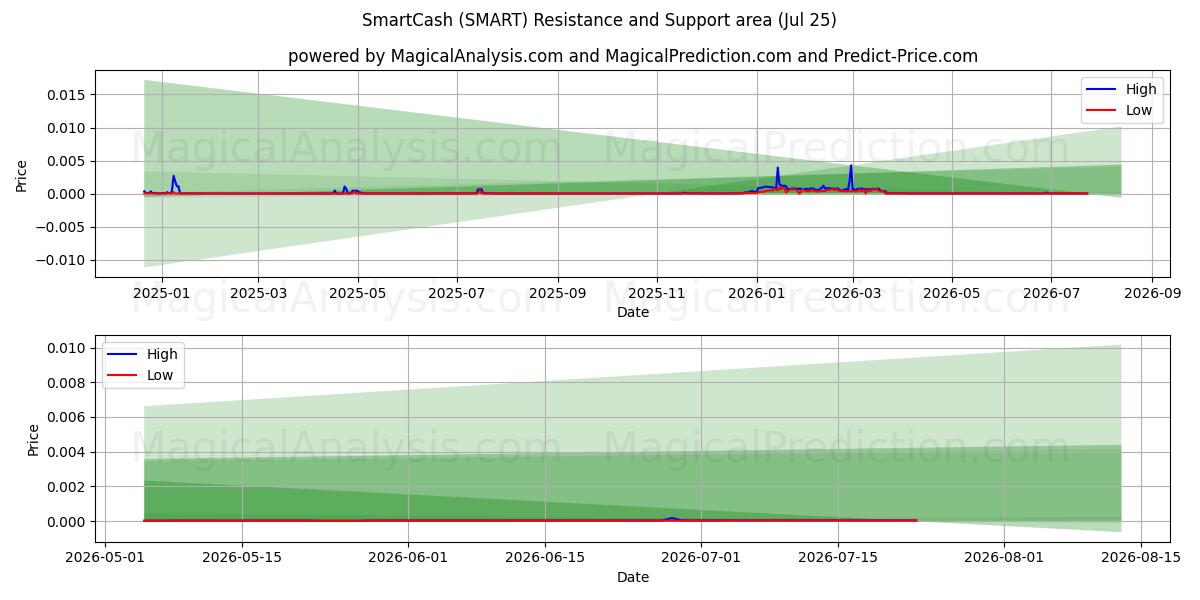Click the 'Price' axis label of the top chart

pyautogui.click(x=22, y=174)
